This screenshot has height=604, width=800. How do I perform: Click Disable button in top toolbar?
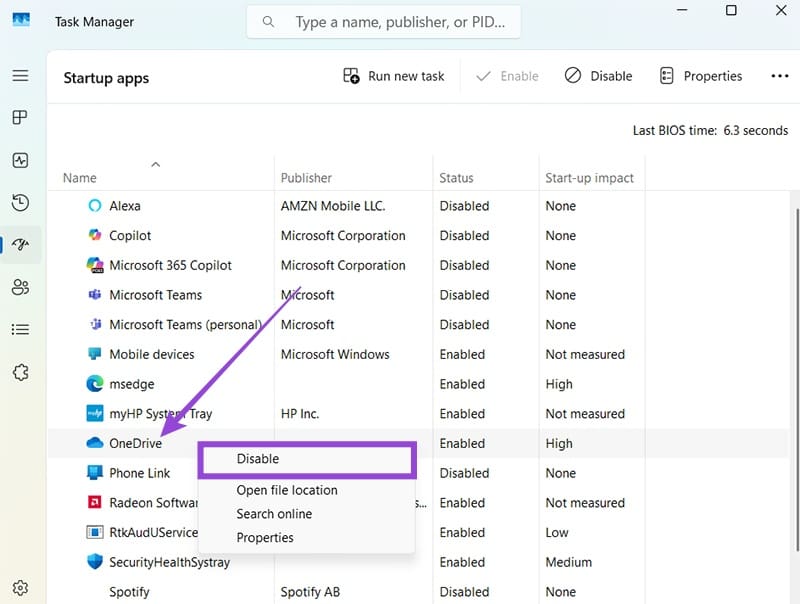coord(598,76)
